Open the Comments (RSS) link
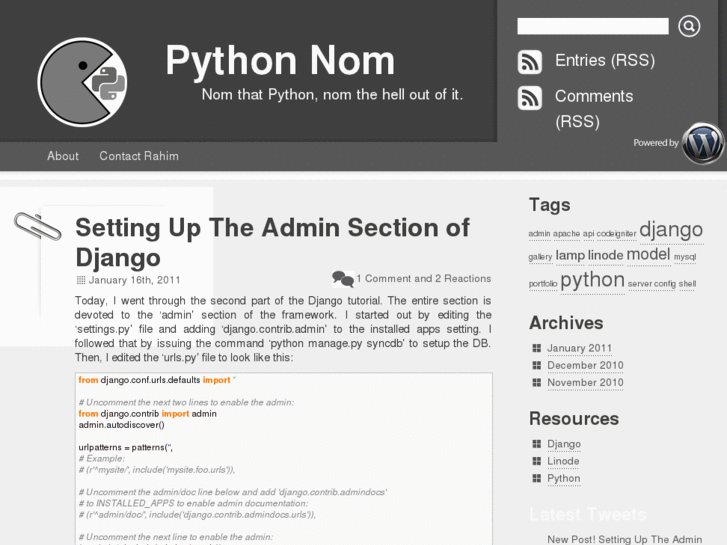Viewport: 727px width, 545px height. (x=594, y=109)
